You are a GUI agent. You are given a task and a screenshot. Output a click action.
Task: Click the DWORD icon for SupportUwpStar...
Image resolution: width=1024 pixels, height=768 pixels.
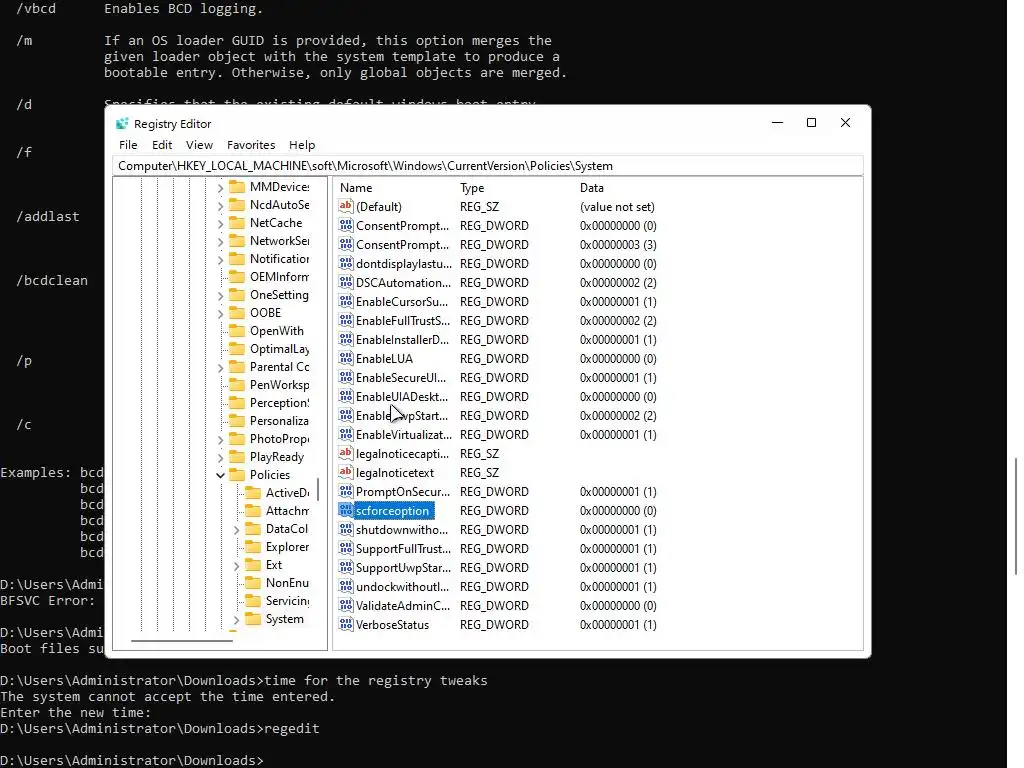click(345, 567)
